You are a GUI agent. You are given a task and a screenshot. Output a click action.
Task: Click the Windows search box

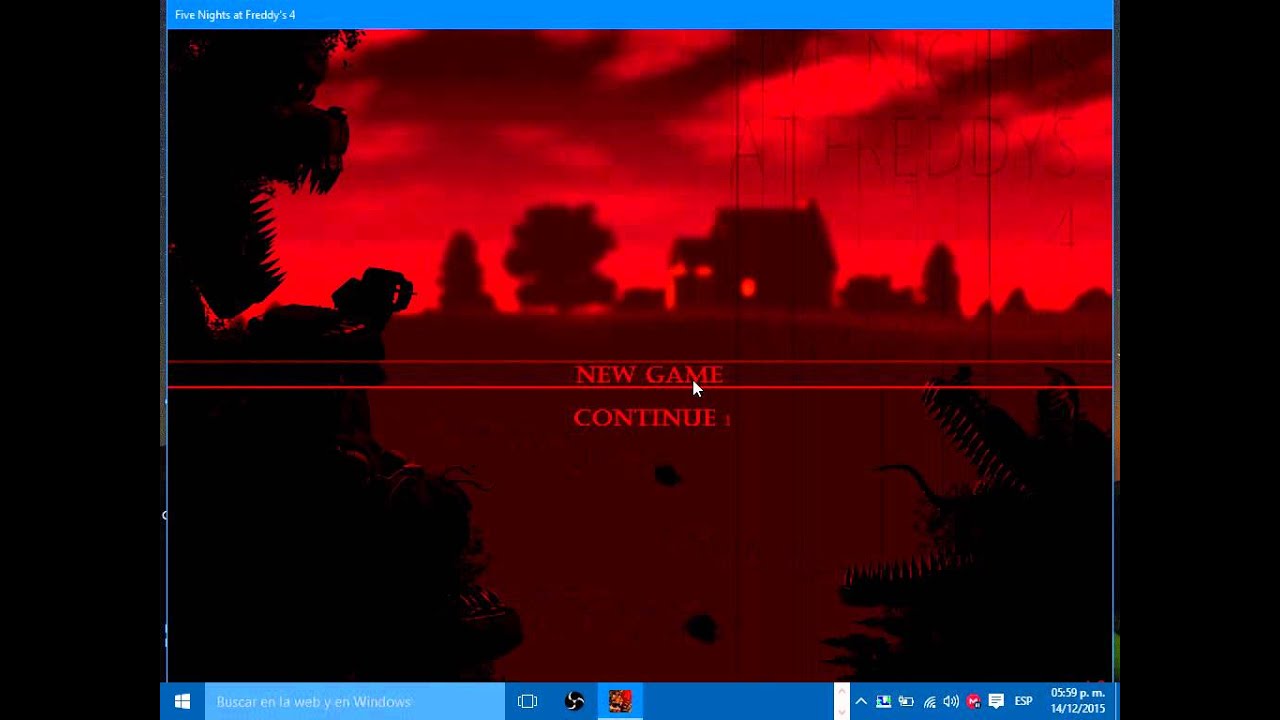[x=354, y=702]
